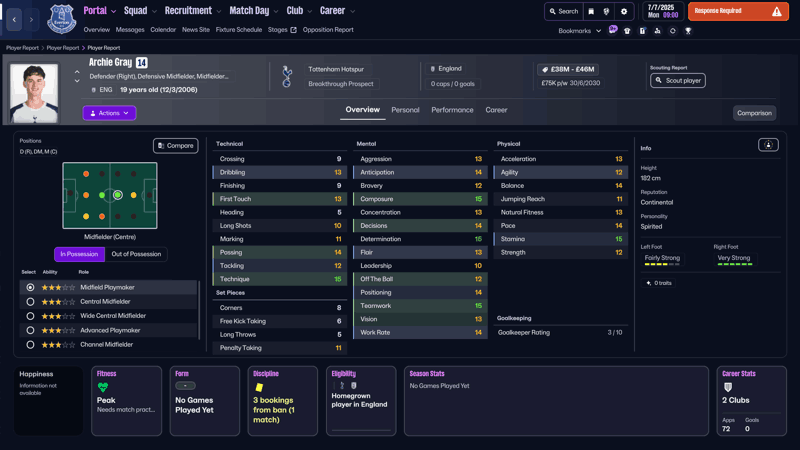
Task: Click the player info icon in Info panel
Action: tap(768, 145)
